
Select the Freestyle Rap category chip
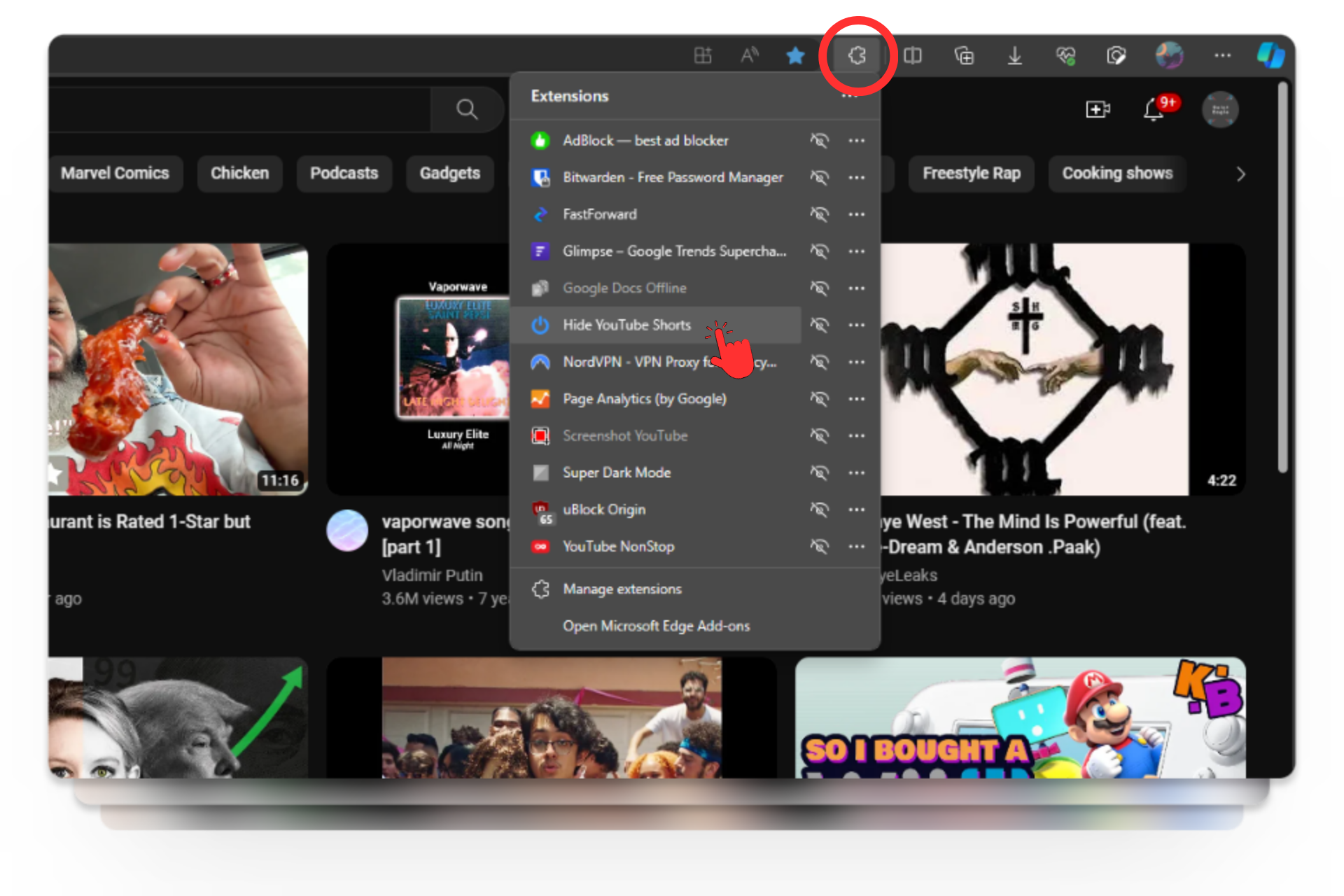tap(971, 174)
